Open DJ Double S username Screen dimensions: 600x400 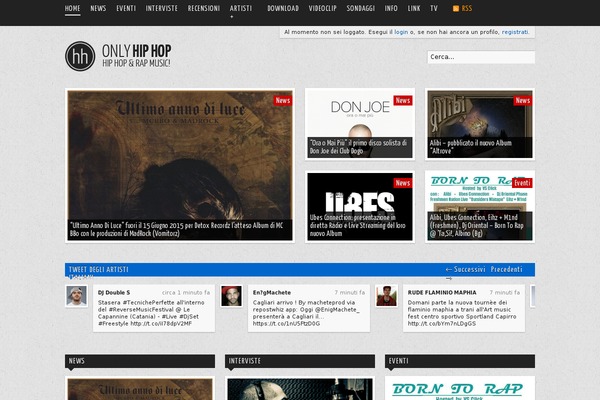(x=114, y=292)
